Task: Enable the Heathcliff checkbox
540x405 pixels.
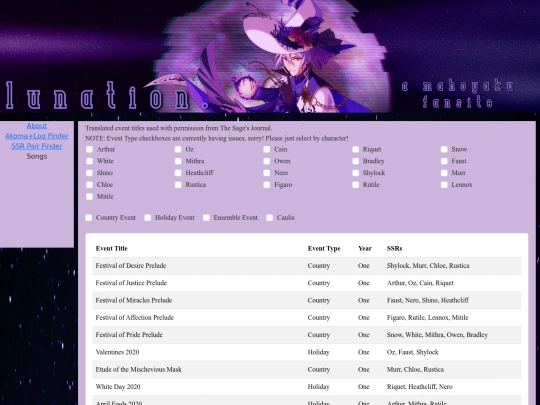Action: (x=178, y=173)
